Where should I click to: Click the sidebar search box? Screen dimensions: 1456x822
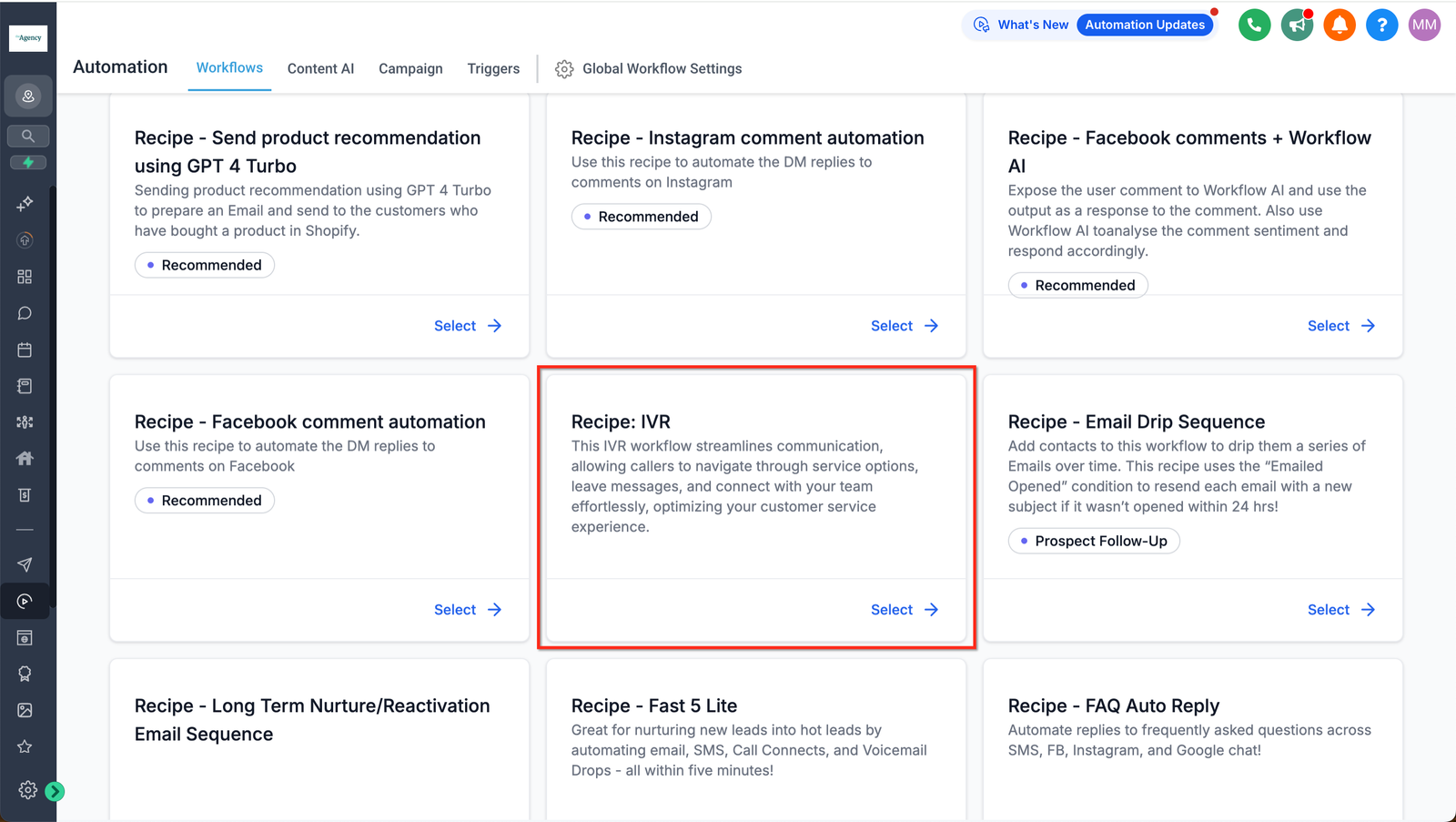(x=28, y=136)
